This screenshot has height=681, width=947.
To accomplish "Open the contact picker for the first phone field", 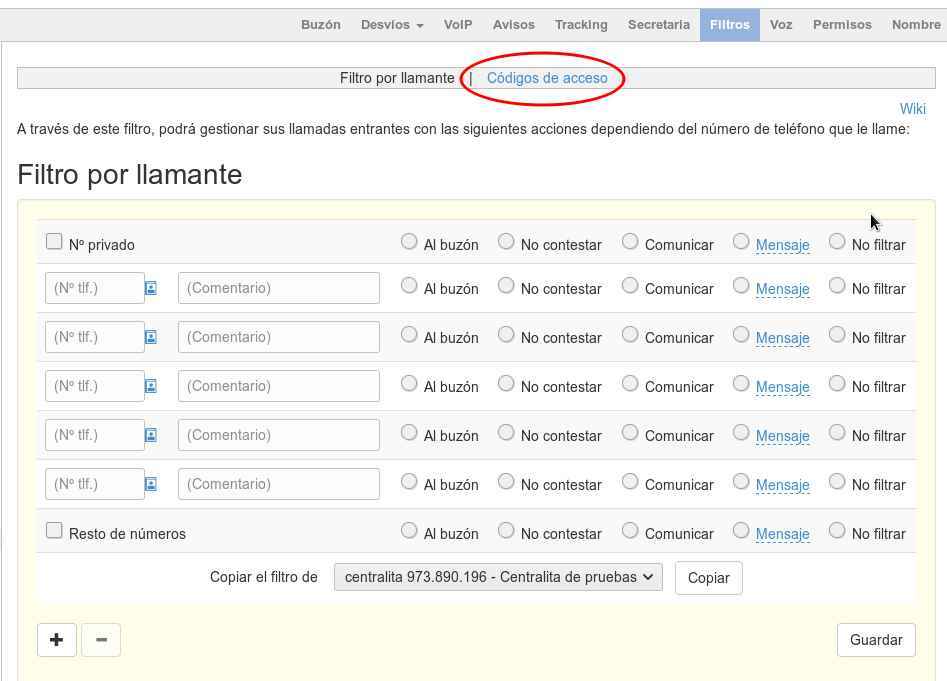I will coord(150,288).
